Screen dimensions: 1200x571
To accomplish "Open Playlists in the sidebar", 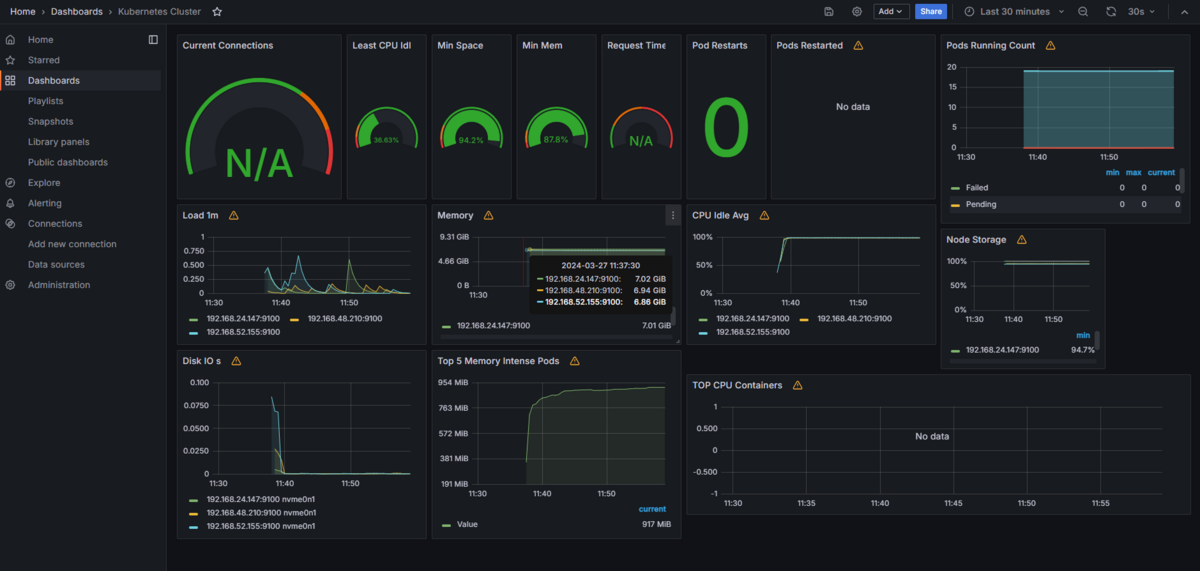I will tap(46, 101).
